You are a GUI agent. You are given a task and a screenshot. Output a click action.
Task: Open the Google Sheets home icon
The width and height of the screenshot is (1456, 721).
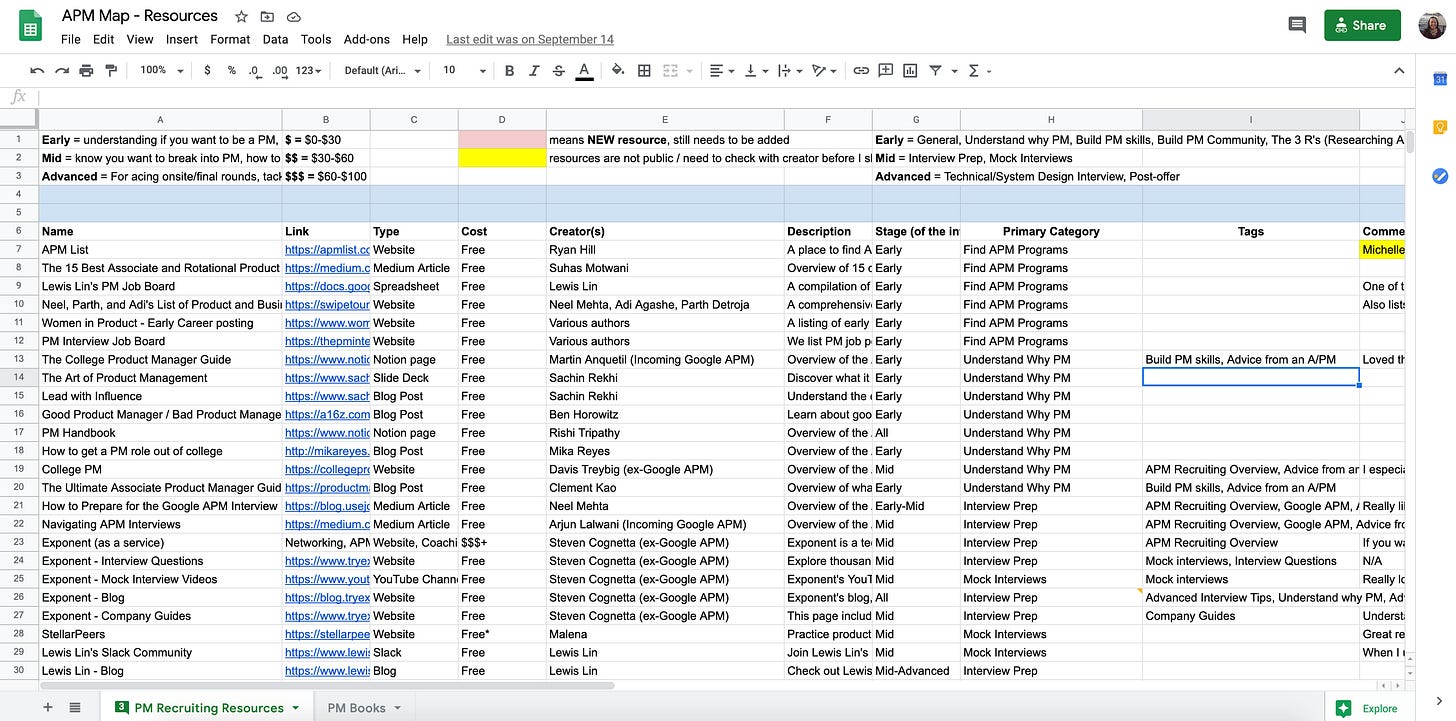pos(30,26)
